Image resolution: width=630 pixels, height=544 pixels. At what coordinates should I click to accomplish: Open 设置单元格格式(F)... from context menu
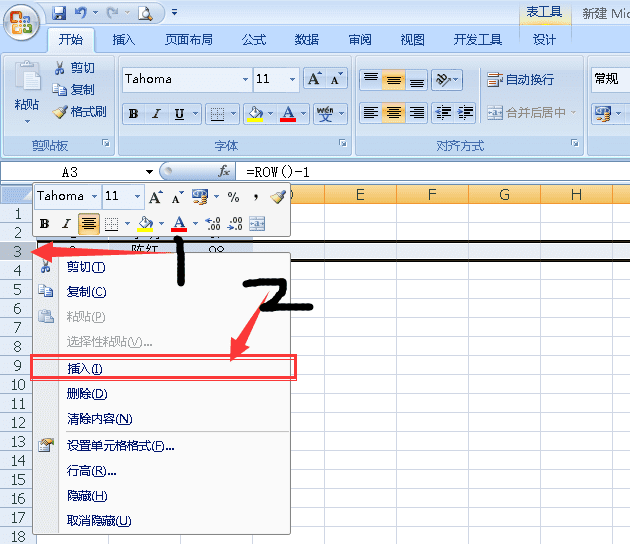(x=162, y=446)
